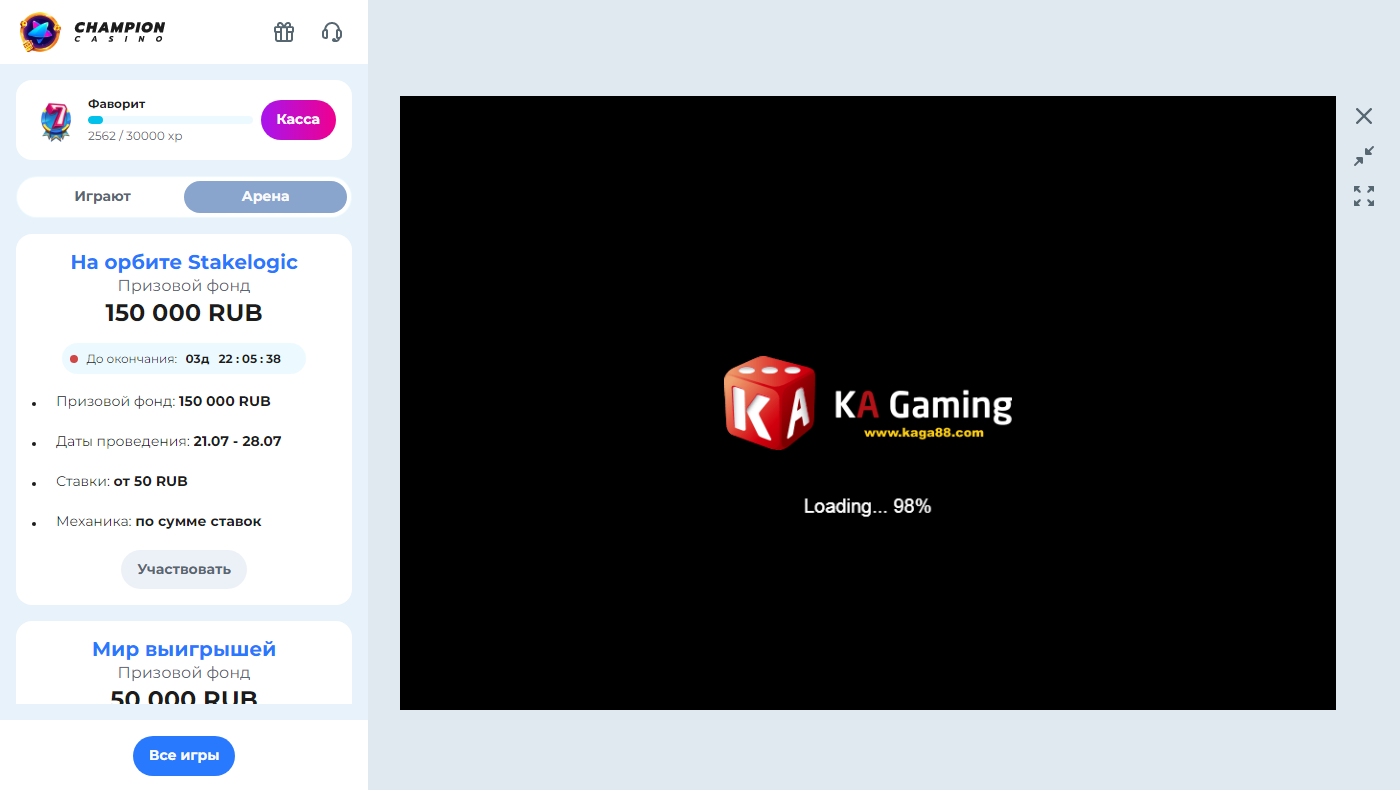Viewport: 1400px width, 790px height.
Task: Click the 50 000 RUB prize amount
Action: coord(184,697)
